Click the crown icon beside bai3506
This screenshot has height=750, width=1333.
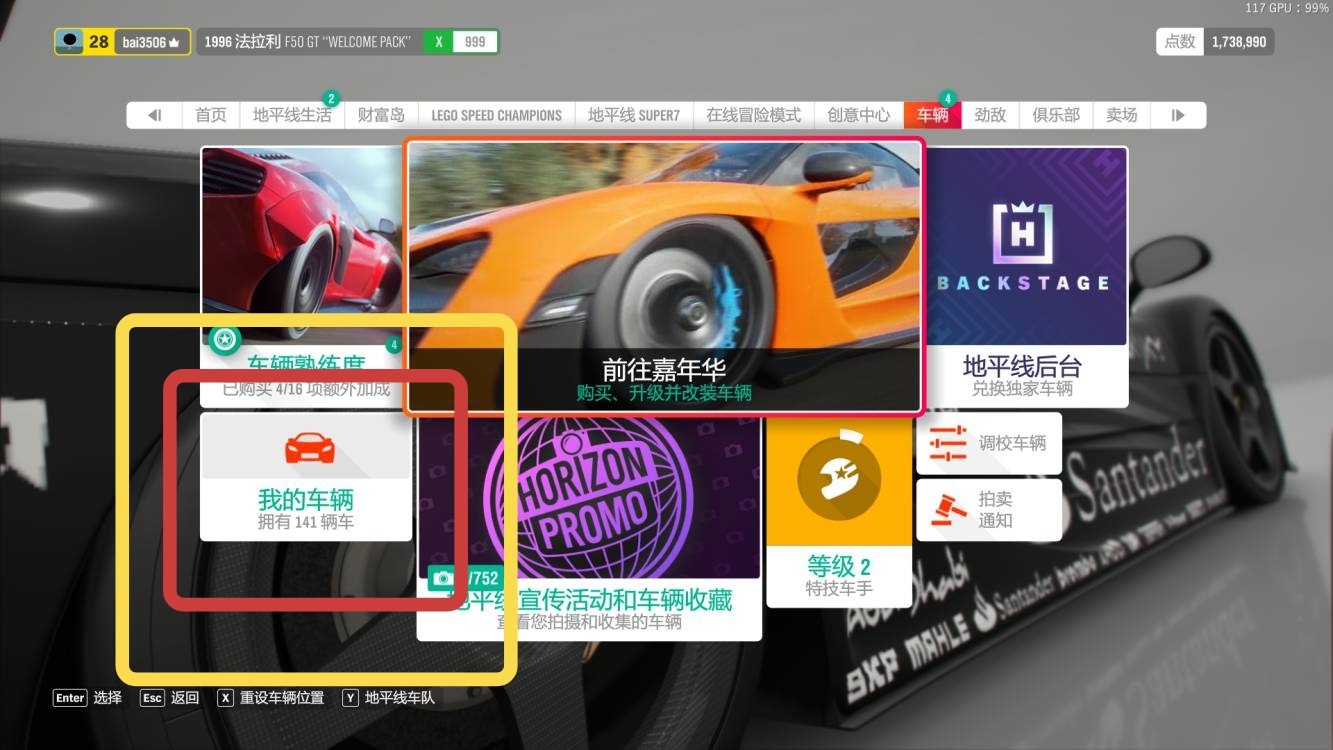coord(174,42)
